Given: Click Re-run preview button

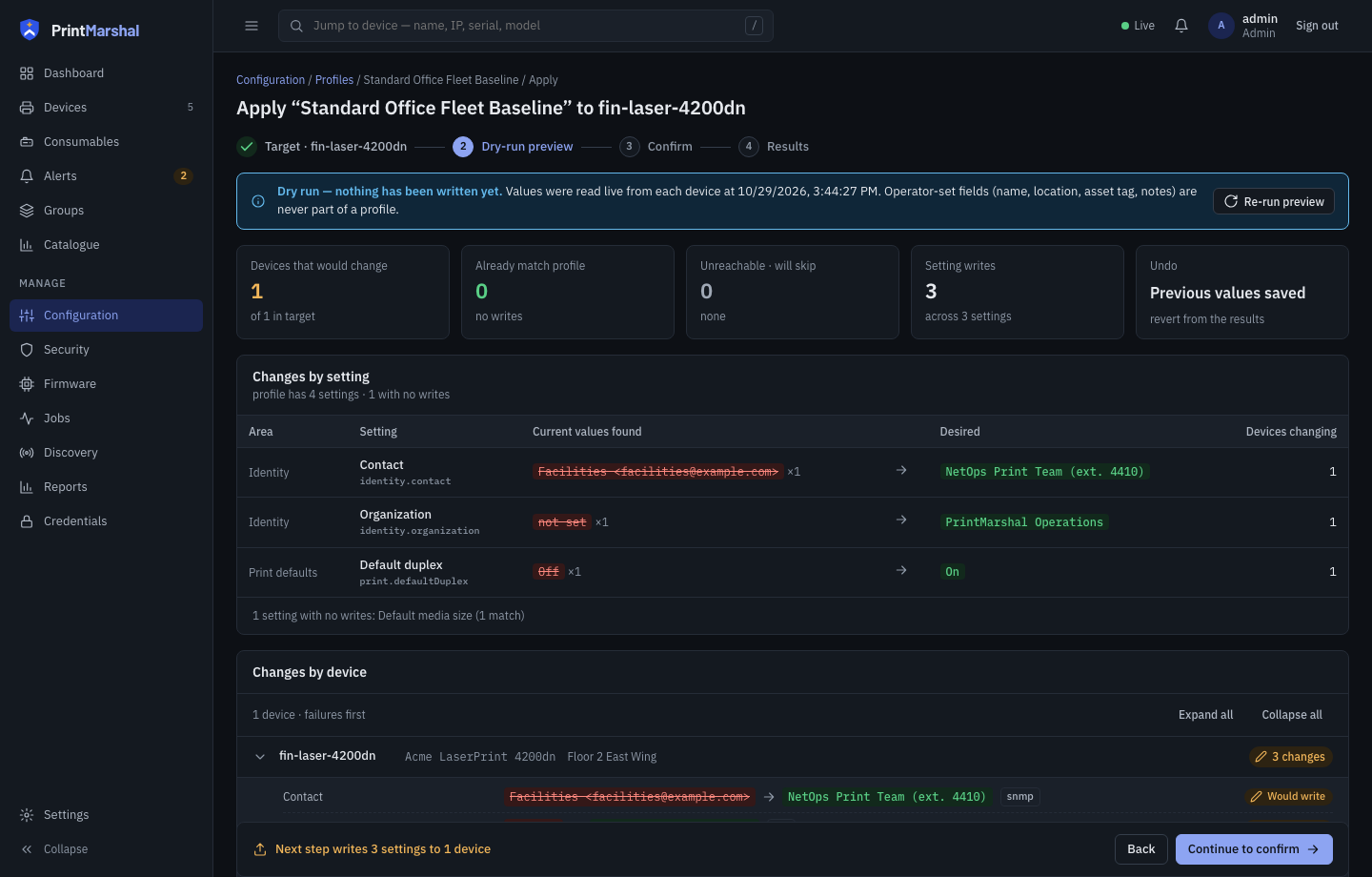Looking at the screenshot, I should pyautogui.click(x=1274, y=201).
